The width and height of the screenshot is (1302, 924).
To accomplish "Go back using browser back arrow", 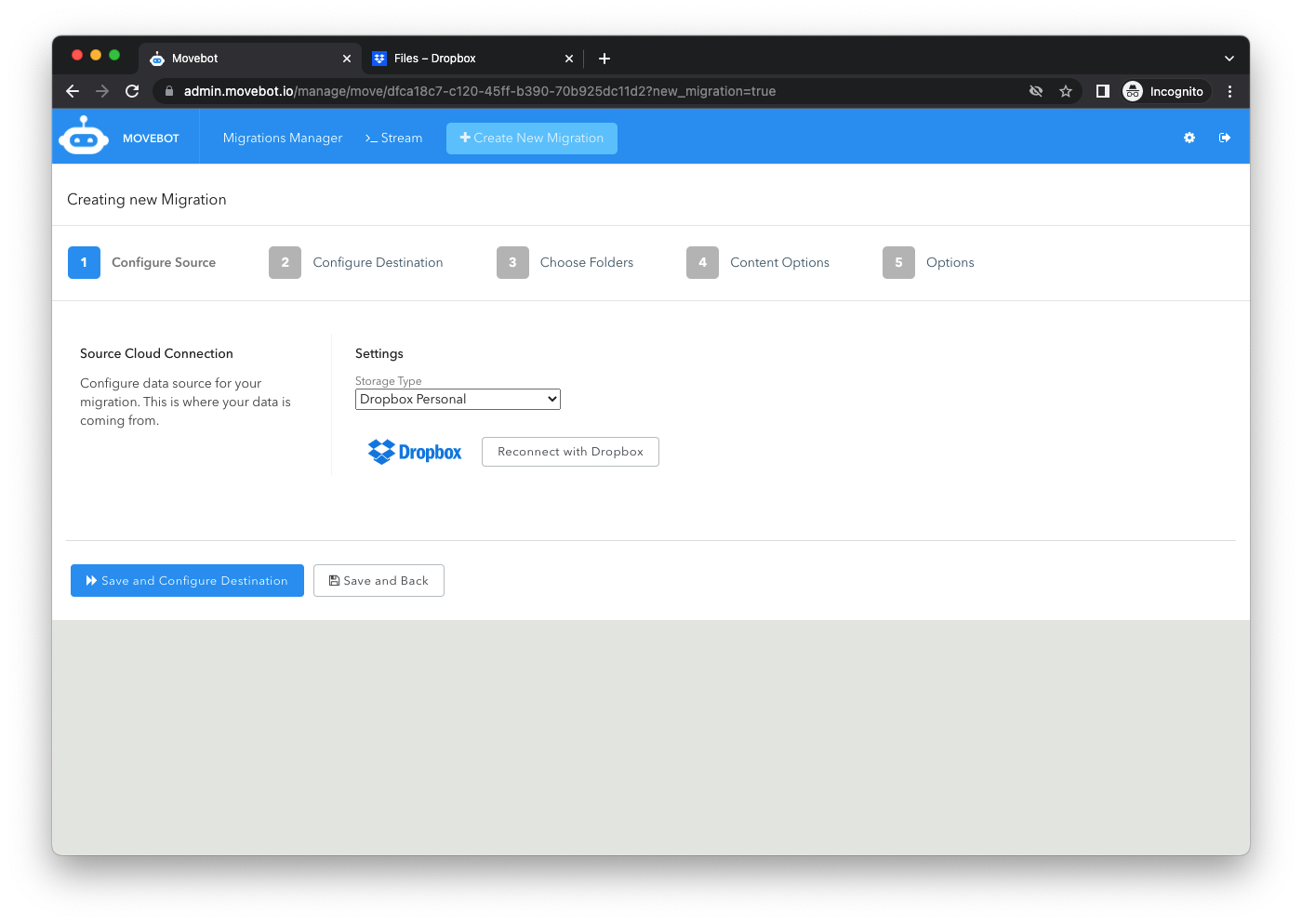I will [73, 91].
